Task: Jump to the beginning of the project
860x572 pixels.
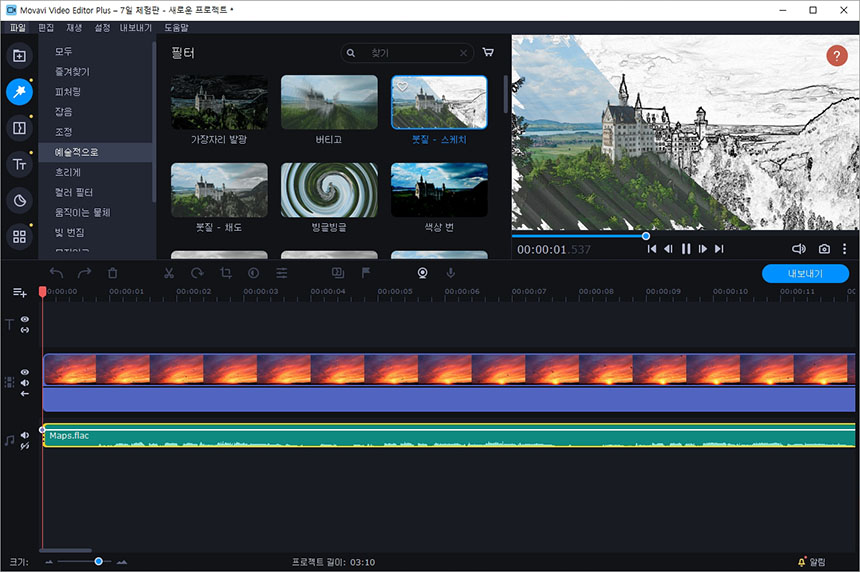Action: (x=652, y=249)
